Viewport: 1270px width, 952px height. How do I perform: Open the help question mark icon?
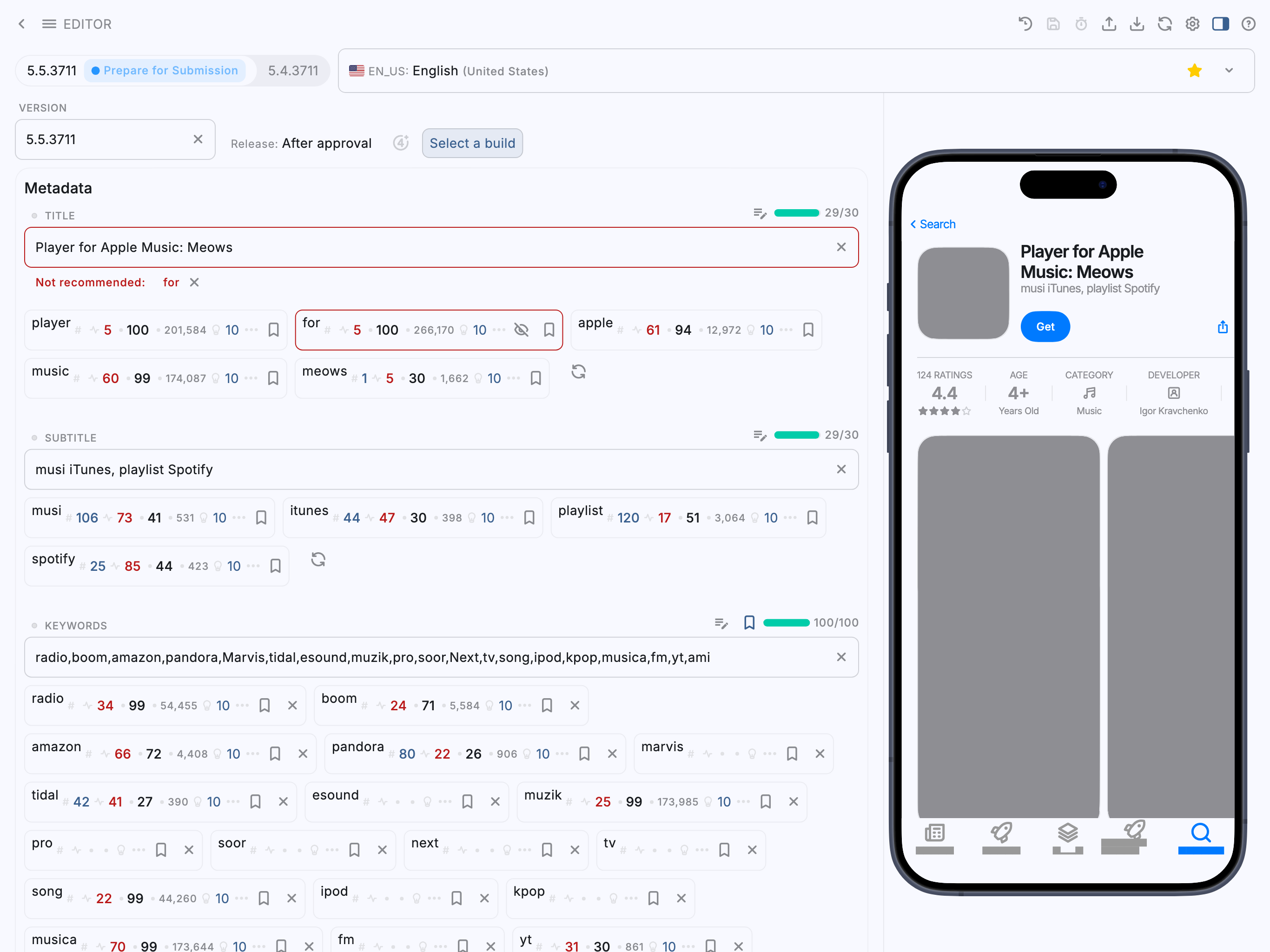click(1248, 24)
